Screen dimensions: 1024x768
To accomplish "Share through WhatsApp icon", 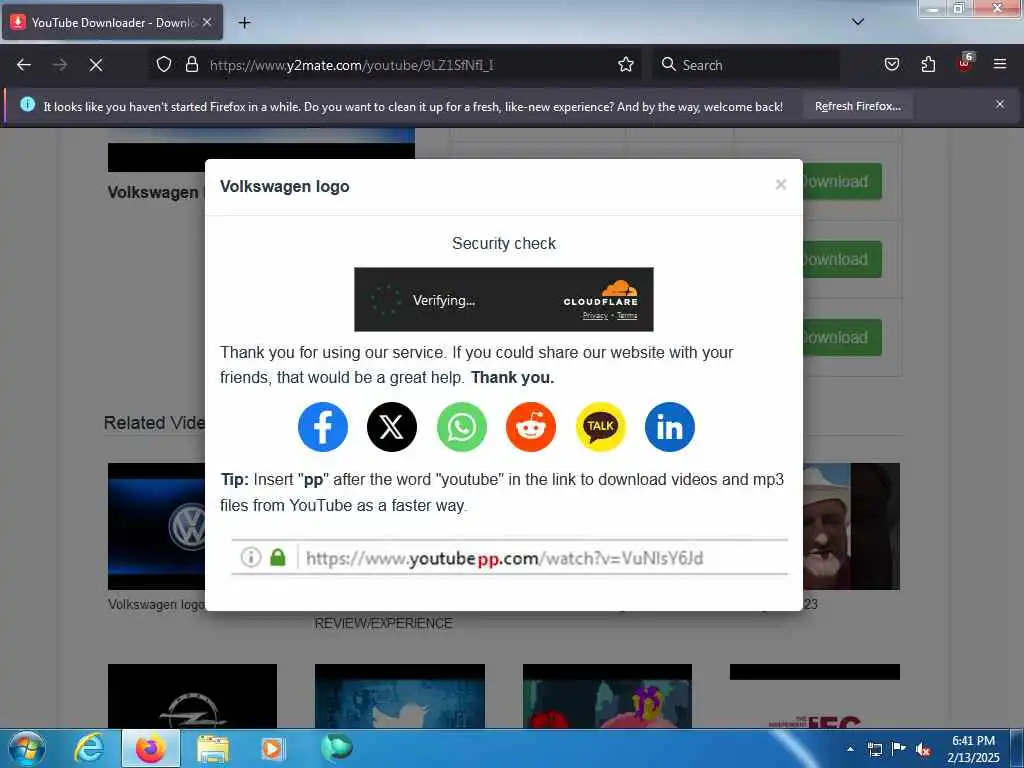I will [x=462, y=427].
